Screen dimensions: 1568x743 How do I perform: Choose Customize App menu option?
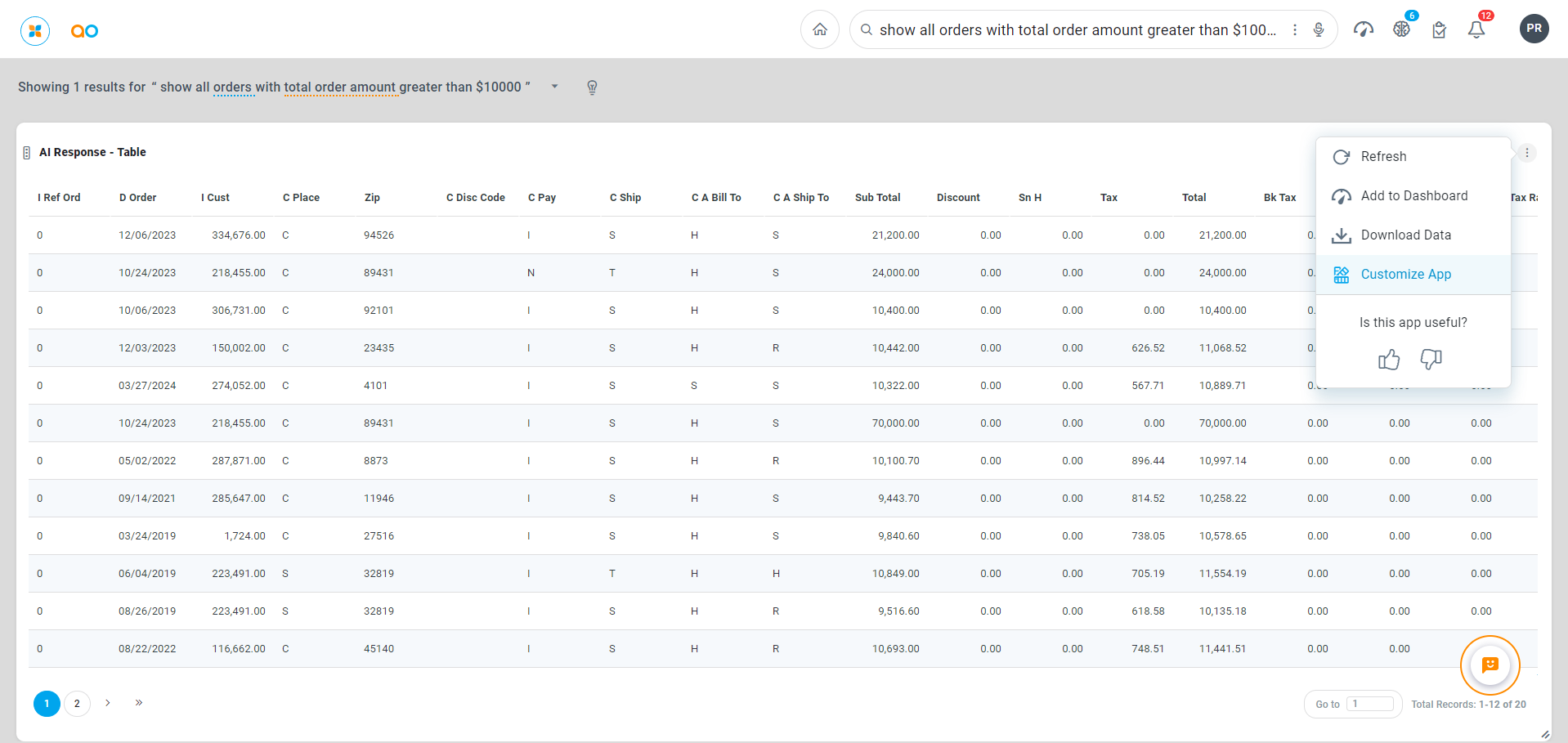point(1405,275)
